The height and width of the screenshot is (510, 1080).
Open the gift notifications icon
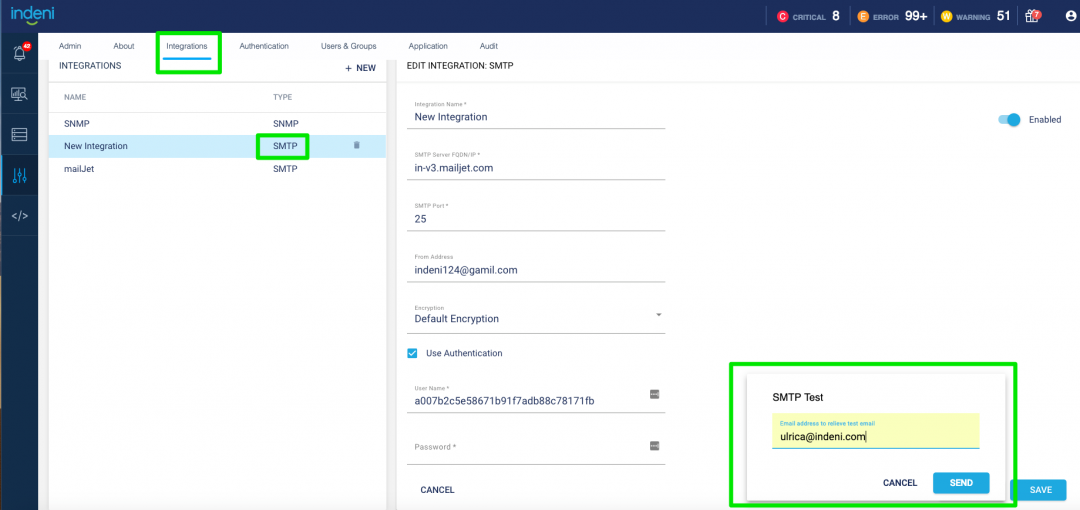click(x=1033, y=16)
